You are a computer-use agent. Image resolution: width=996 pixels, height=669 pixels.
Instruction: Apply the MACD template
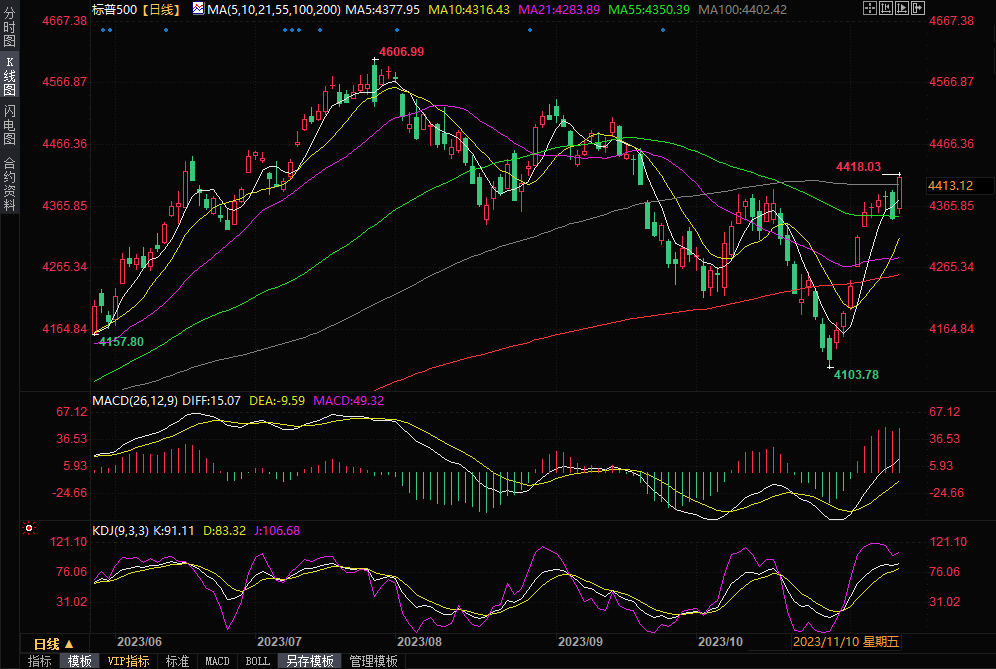pyautogui.click(x=217, y=661)
